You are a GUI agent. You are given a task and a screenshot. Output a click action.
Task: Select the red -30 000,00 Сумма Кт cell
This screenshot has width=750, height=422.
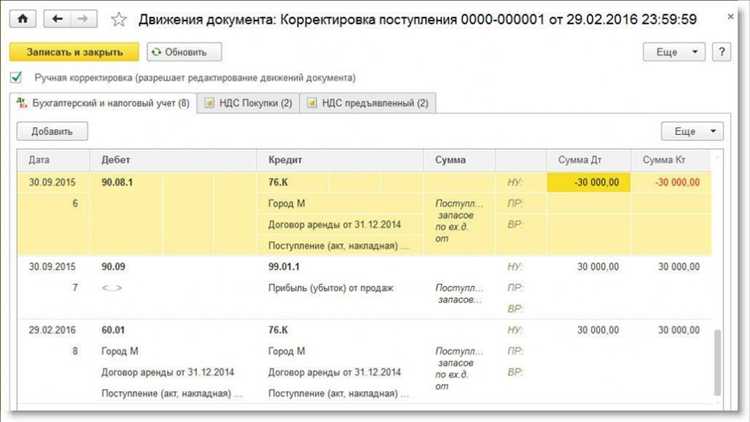(x=671, y=182)
